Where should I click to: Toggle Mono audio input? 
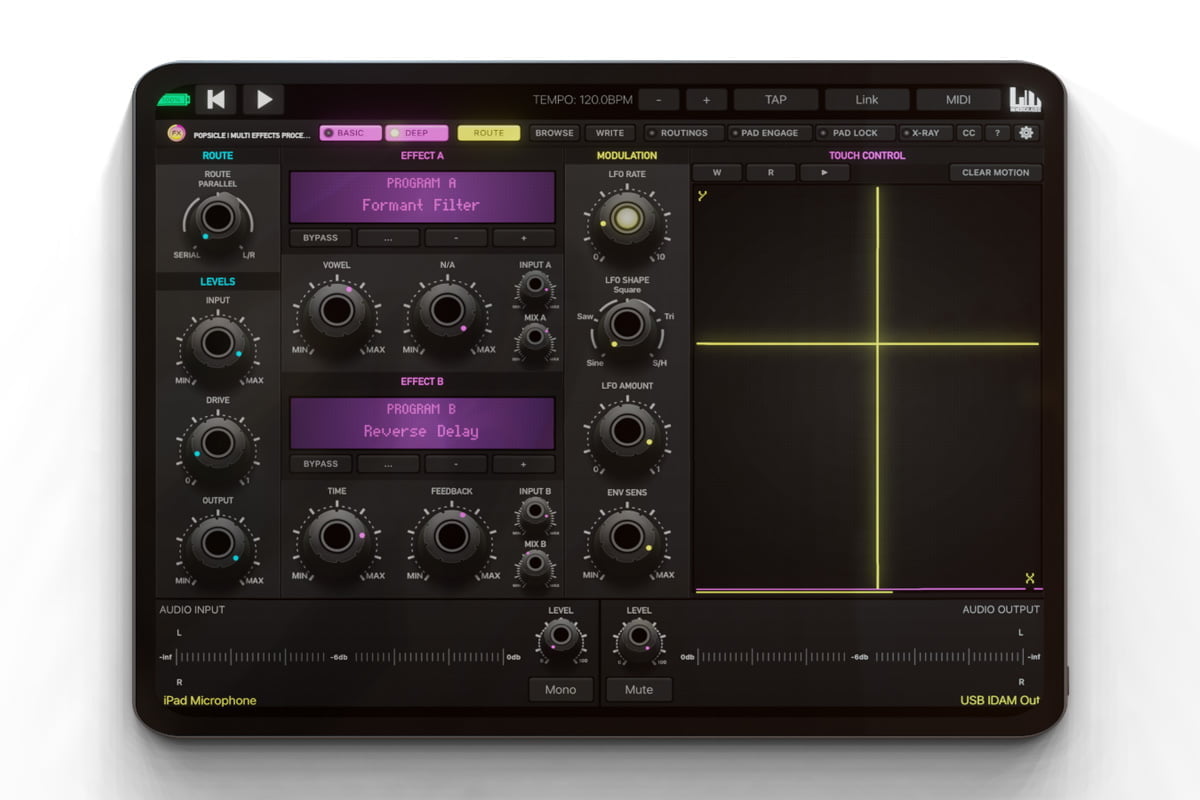[x=560, y=690]
